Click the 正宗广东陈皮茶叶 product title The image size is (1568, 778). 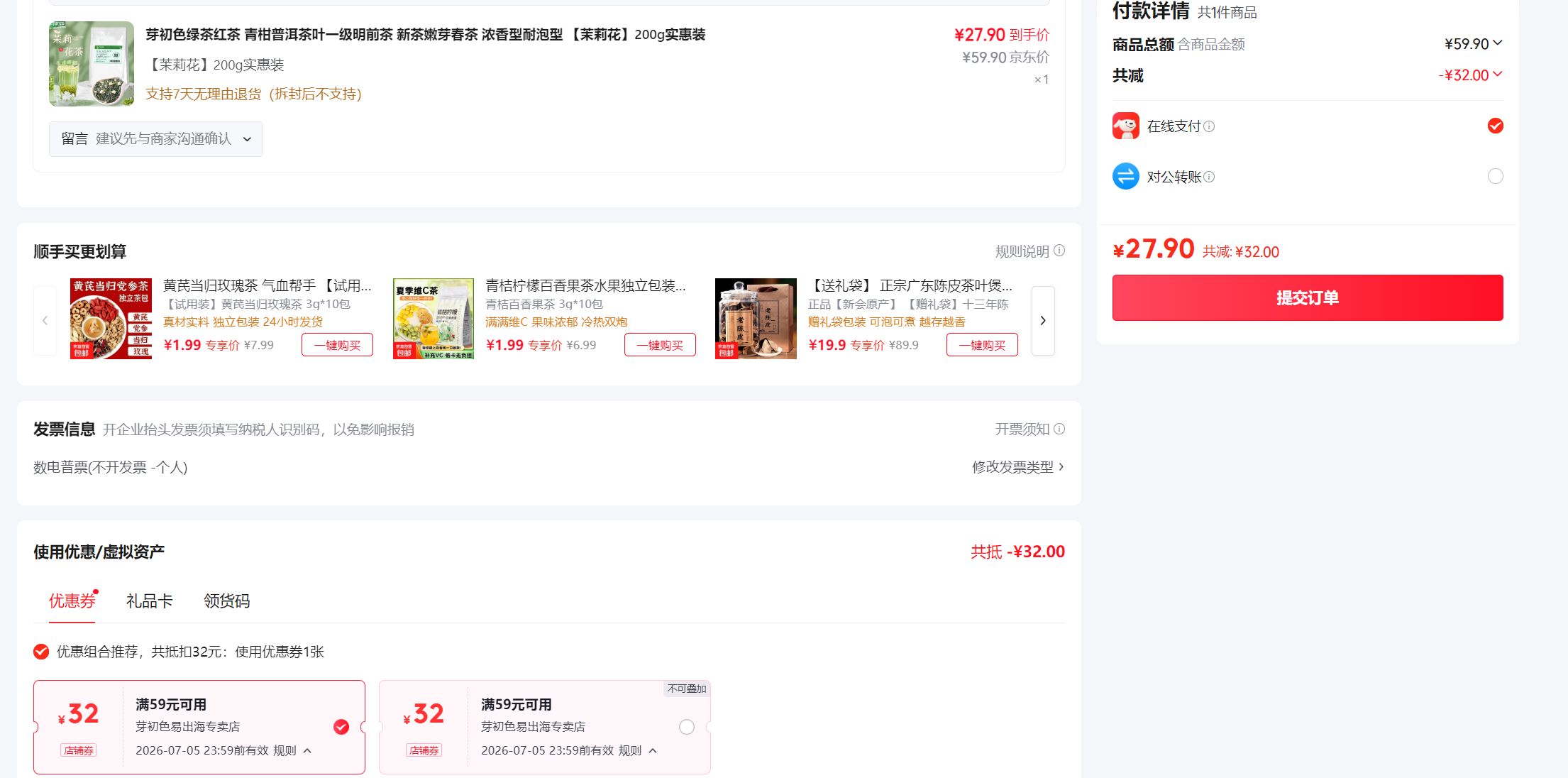click(x=910, y=285)
